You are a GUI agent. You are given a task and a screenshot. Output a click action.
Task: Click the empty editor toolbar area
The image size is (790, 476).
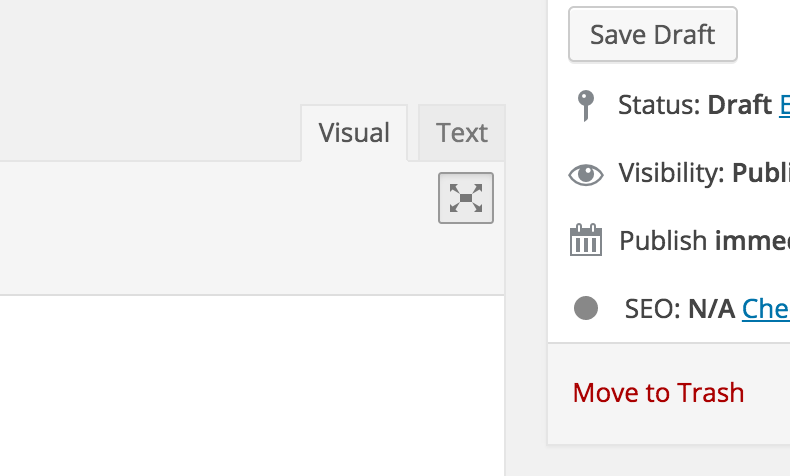[x=217, y=228]
